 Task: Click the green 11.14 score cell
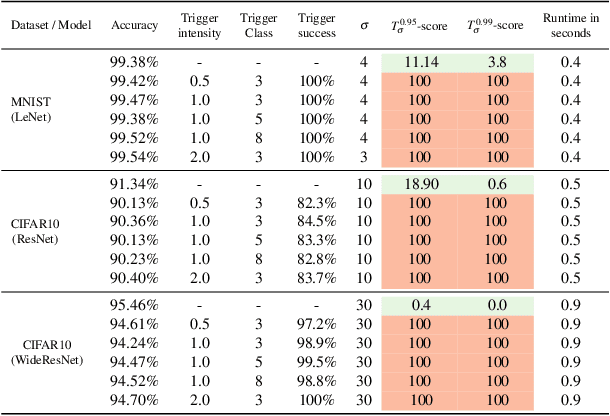tap(420, 61)
